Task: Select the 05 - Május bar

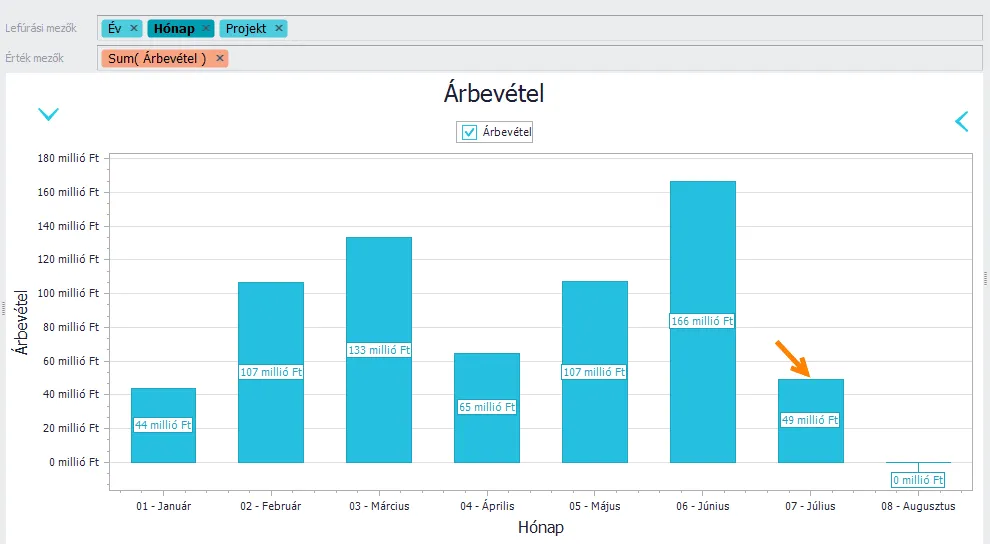Action: click(595, 330)
